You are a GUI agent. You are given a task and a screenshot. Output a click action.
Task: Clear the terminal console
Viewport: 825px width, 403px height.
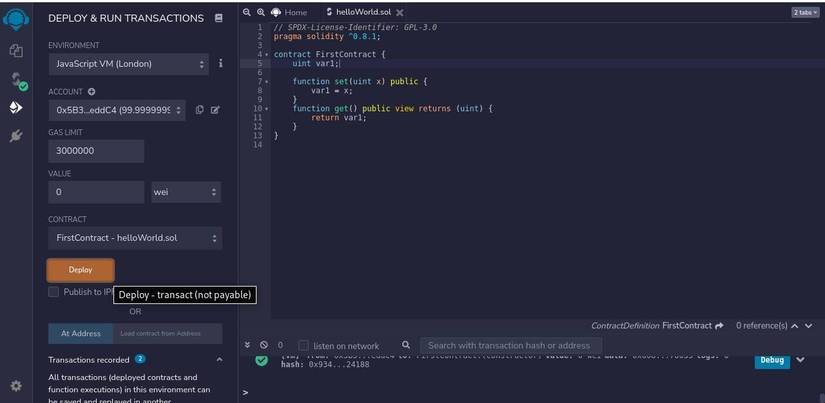[x=264, y=345]
